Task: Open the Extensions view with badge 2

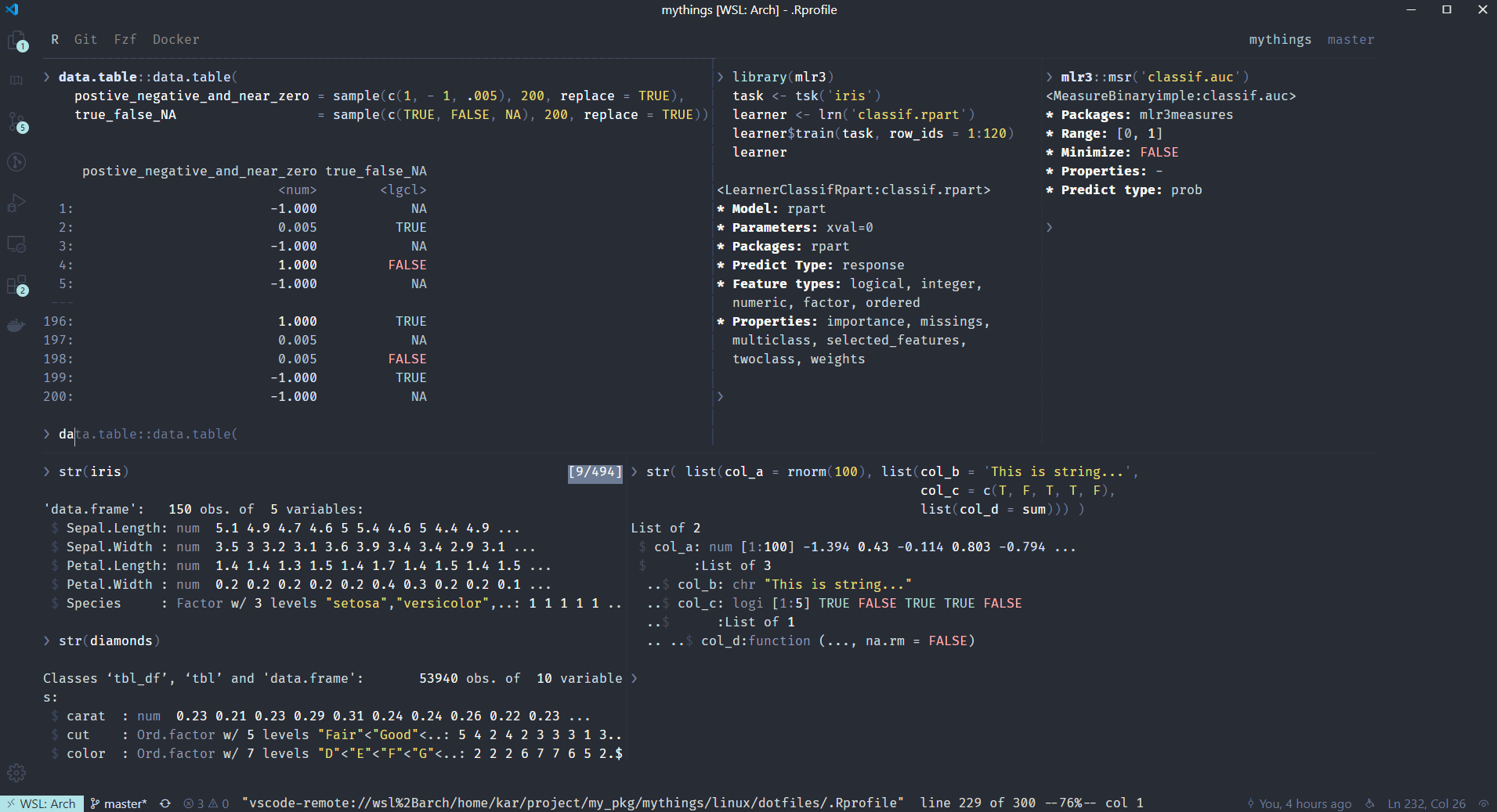Action: [16, 285]
